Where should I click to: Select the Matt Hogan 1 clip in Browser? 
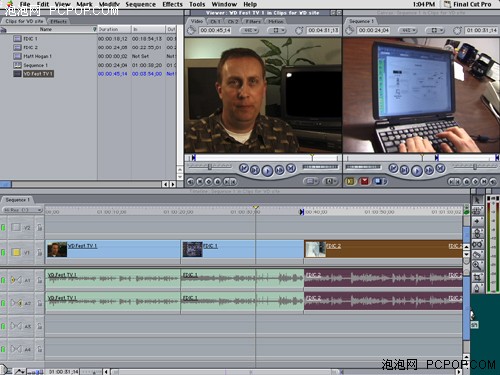click(x=37, y=56)
